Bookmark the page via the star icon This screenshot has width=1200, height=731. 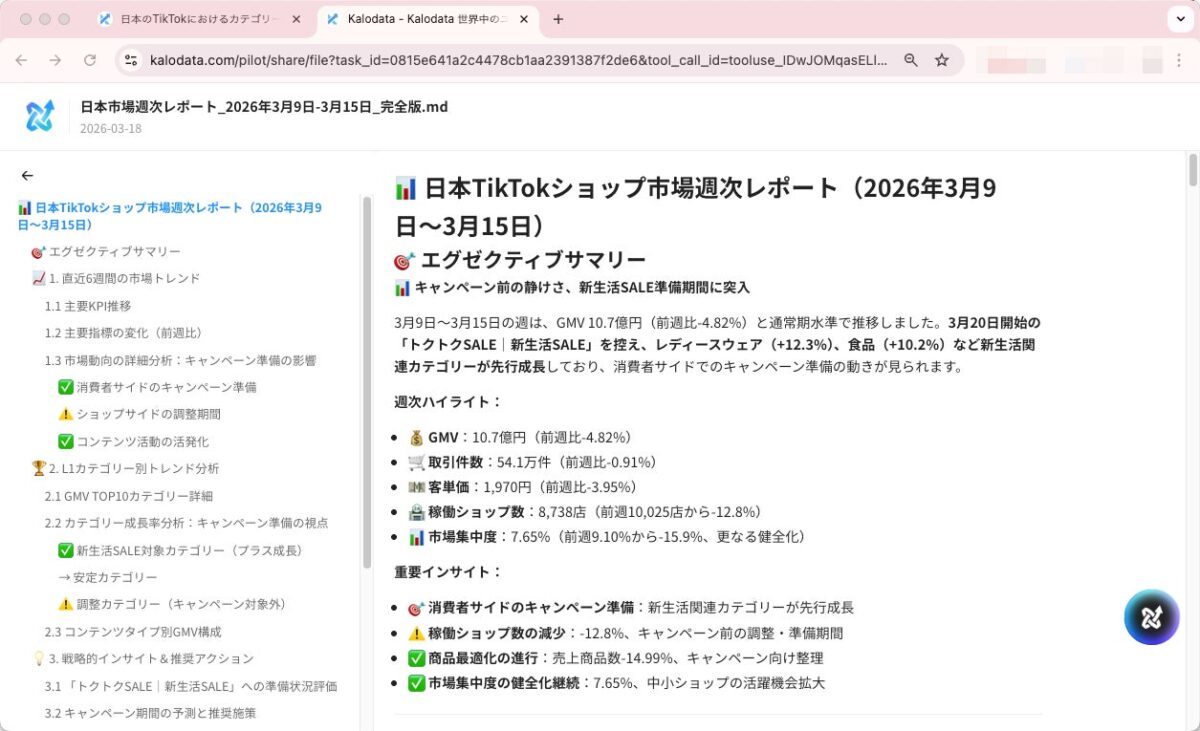click(x=941, y=60)
